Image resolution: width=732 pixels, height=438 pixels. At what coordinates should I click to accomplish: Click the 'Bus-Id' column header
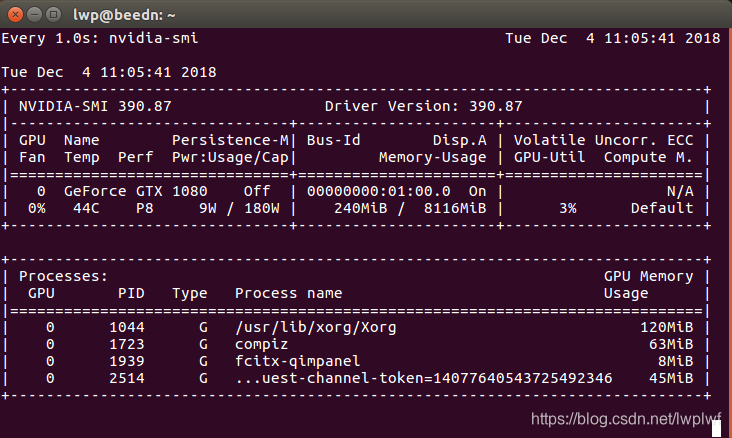point(333,140)
